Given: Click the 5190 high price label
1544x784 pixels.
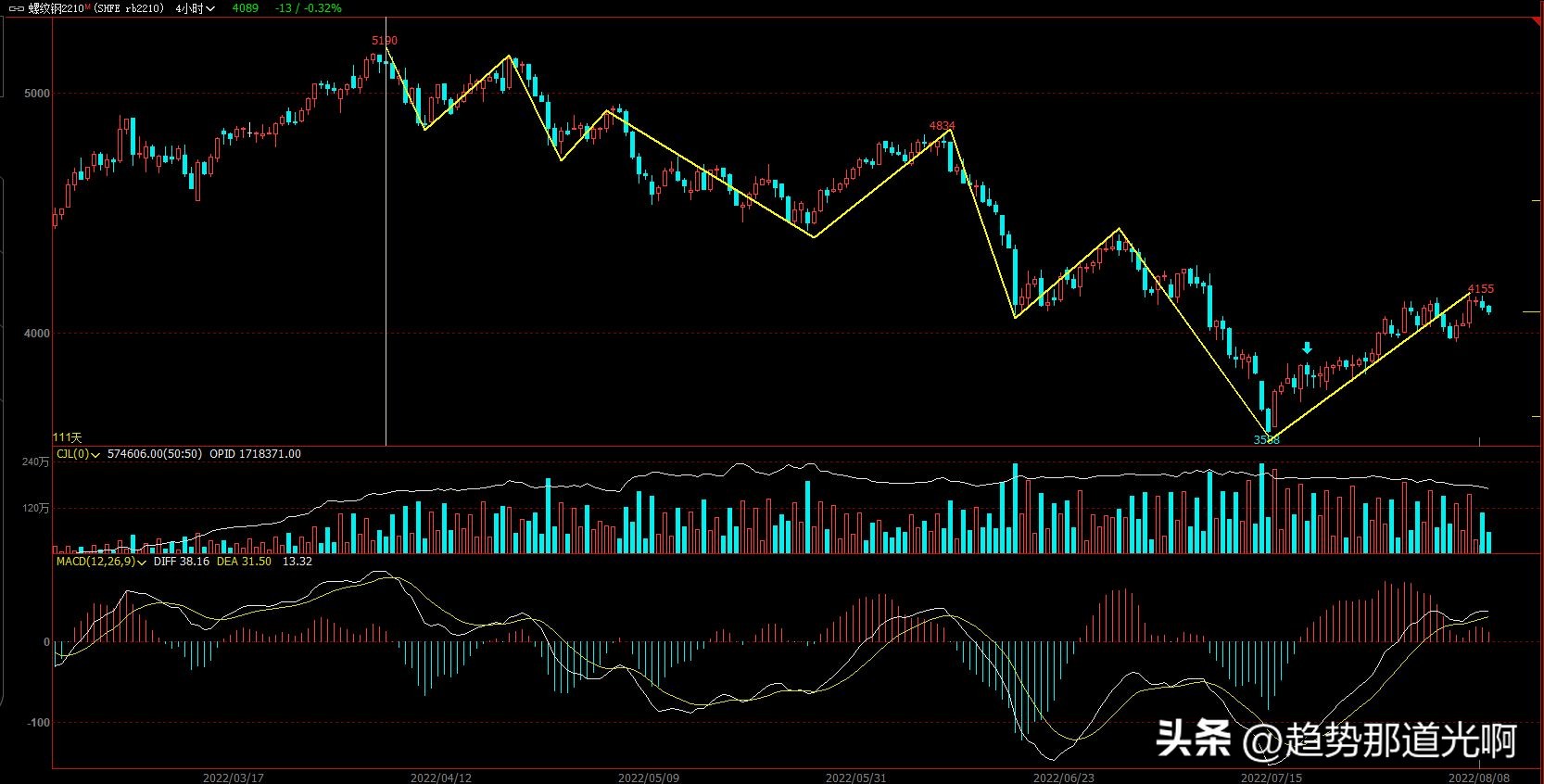Looking at the screenshot, I should [385, 41].
